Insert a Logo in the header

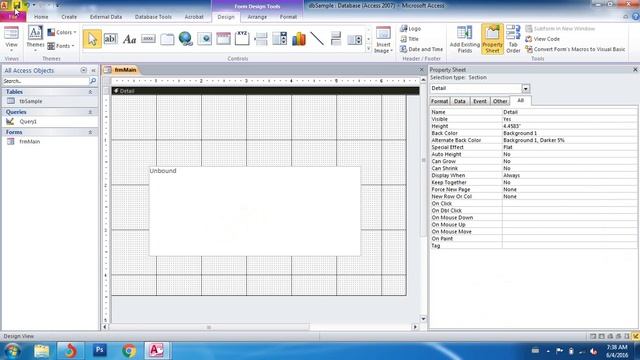tap(411, 29)
